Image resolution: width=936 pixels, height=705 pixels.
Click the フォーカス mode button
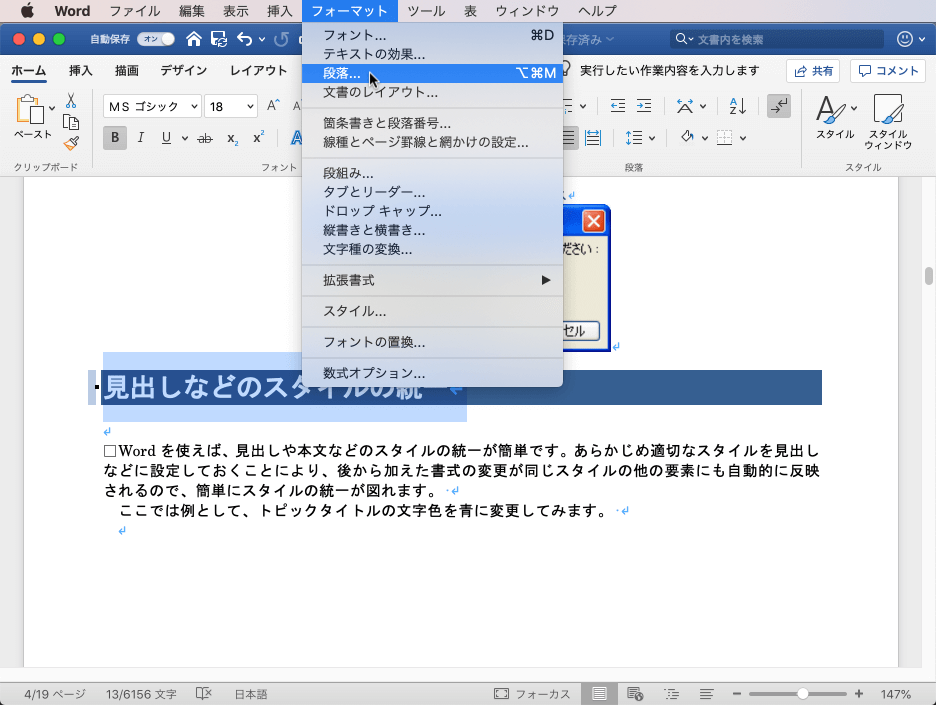click(532, 694)
